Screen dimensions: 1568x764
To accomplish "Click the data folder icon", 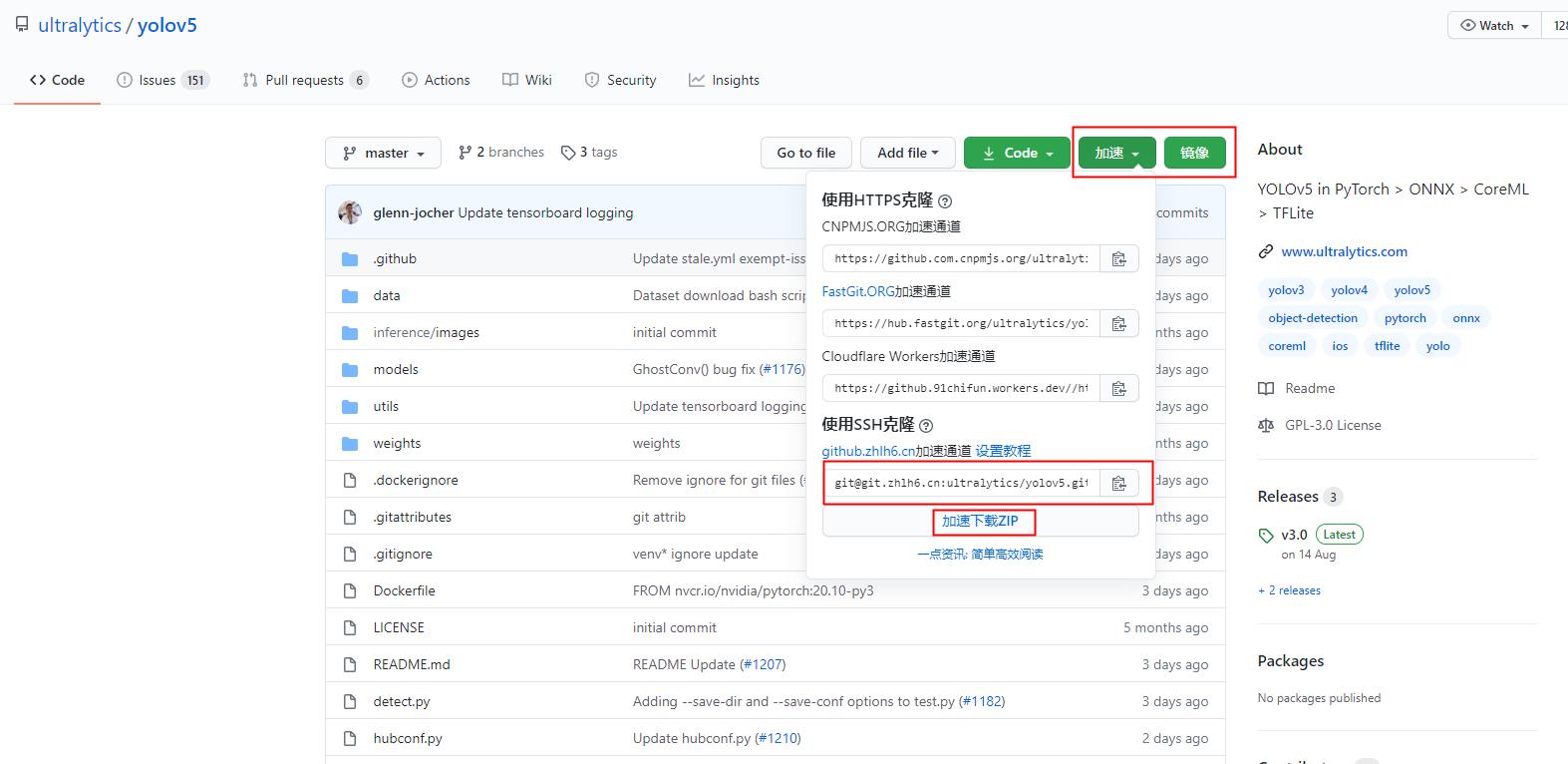I will click(350, 295).
